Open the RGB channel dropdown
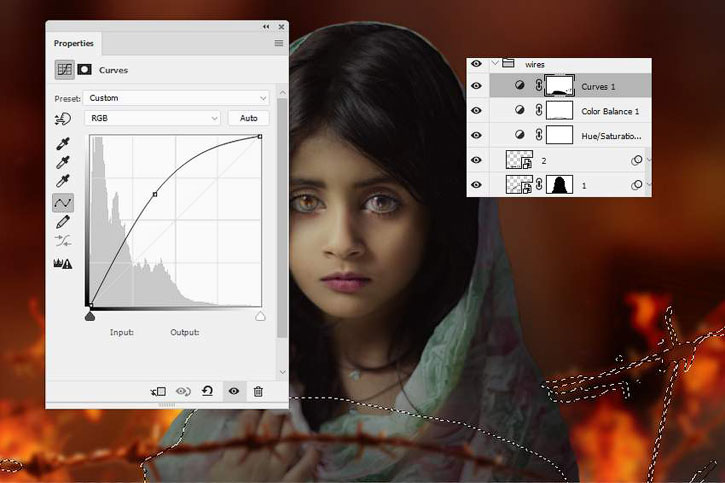Screen dimensions: 725x483 tap(153, 118)
